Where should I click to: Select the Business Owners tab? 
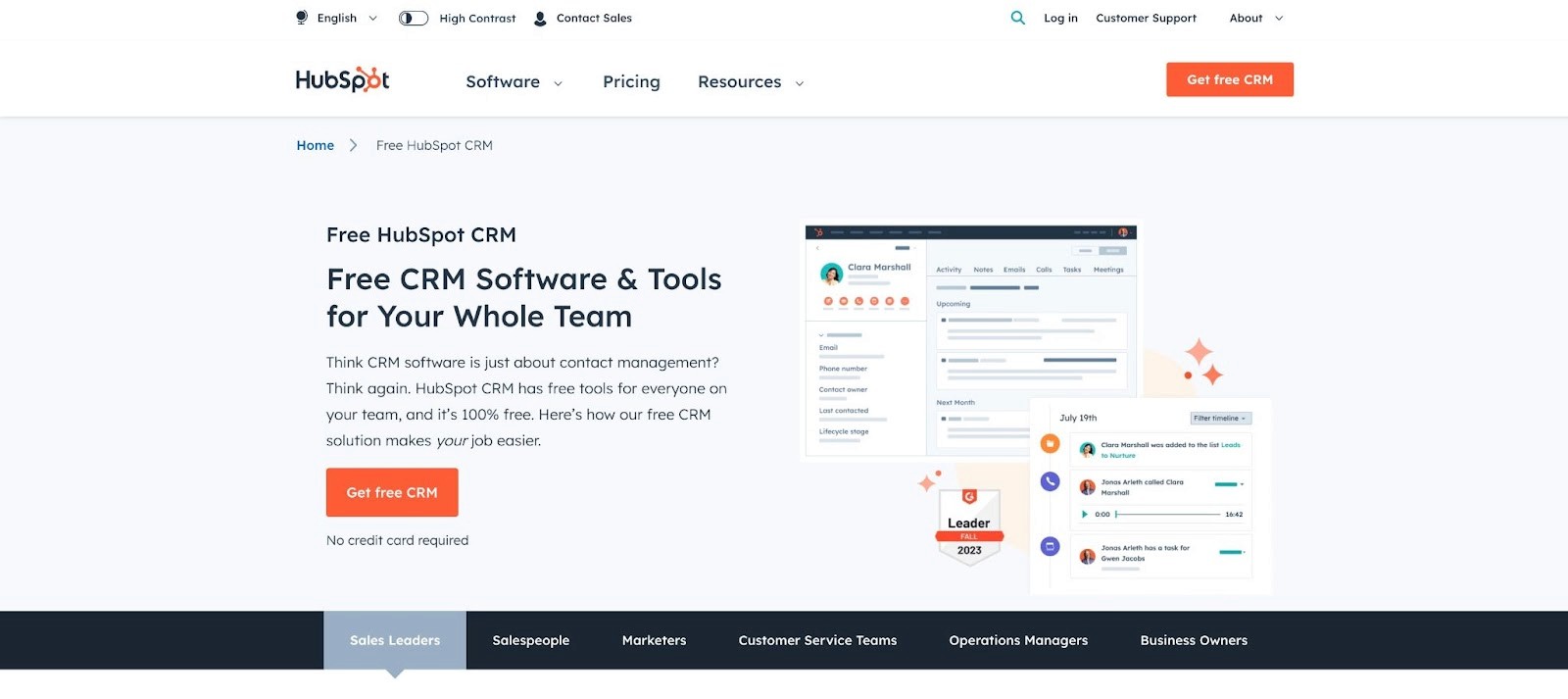coord(1194,640)
